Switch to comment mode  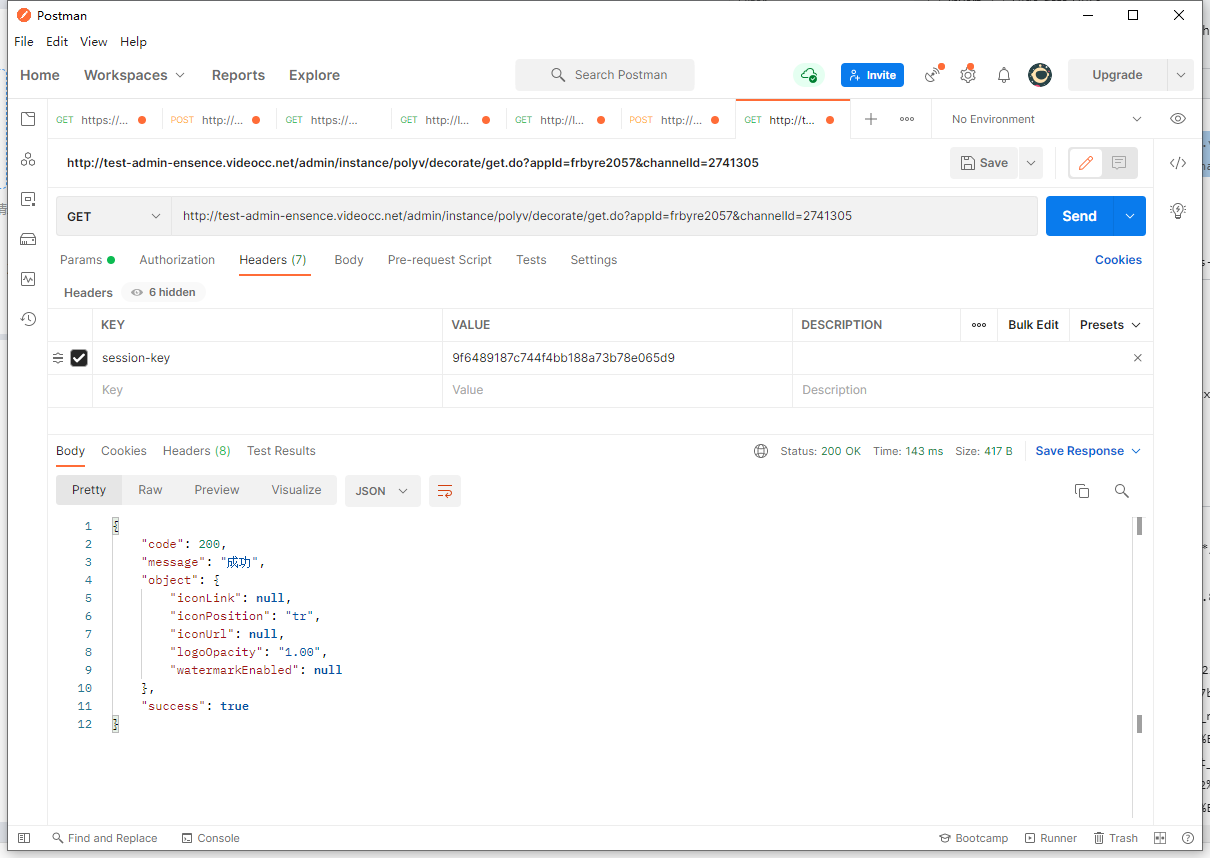pyautogui.click(x=1119, y=163)
